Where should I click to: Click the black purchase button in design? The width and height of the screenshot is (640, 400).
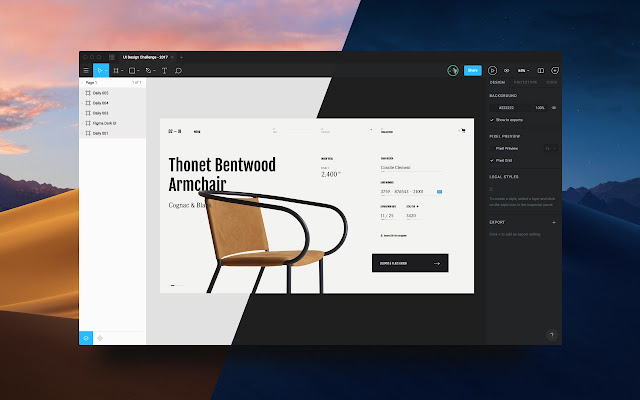410,263
